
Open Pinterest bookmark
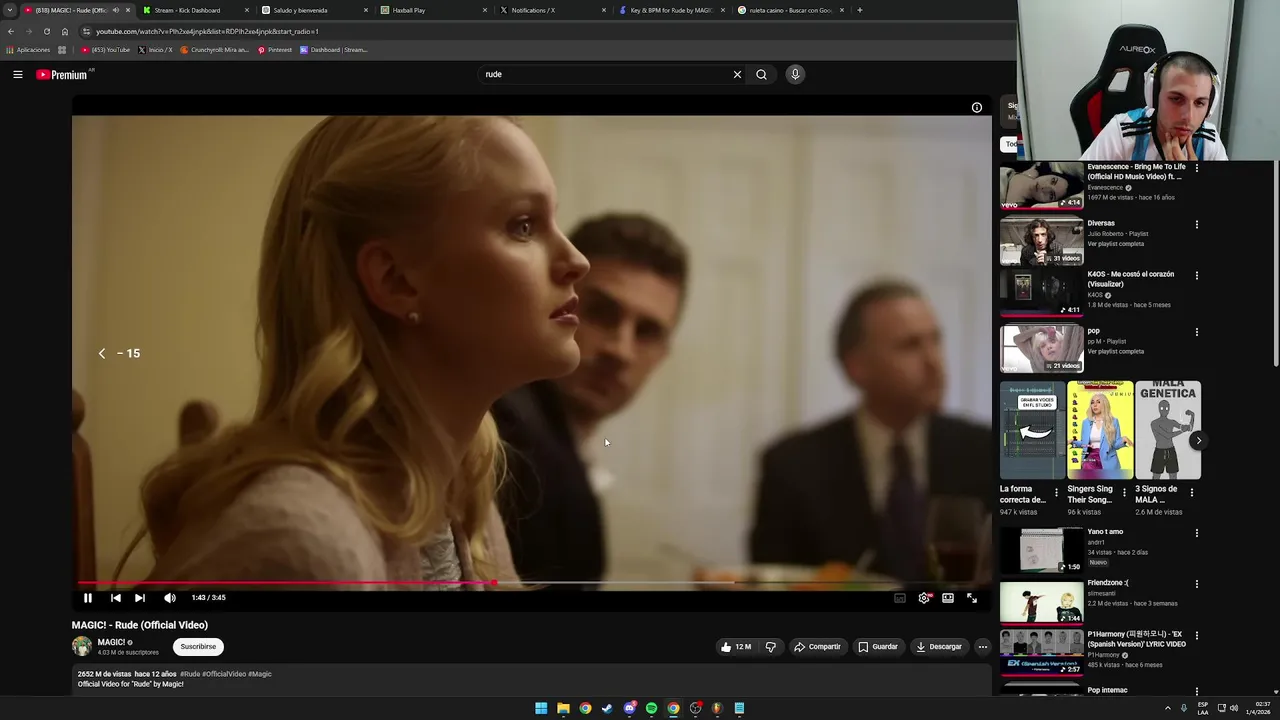[x=275, y=50]
